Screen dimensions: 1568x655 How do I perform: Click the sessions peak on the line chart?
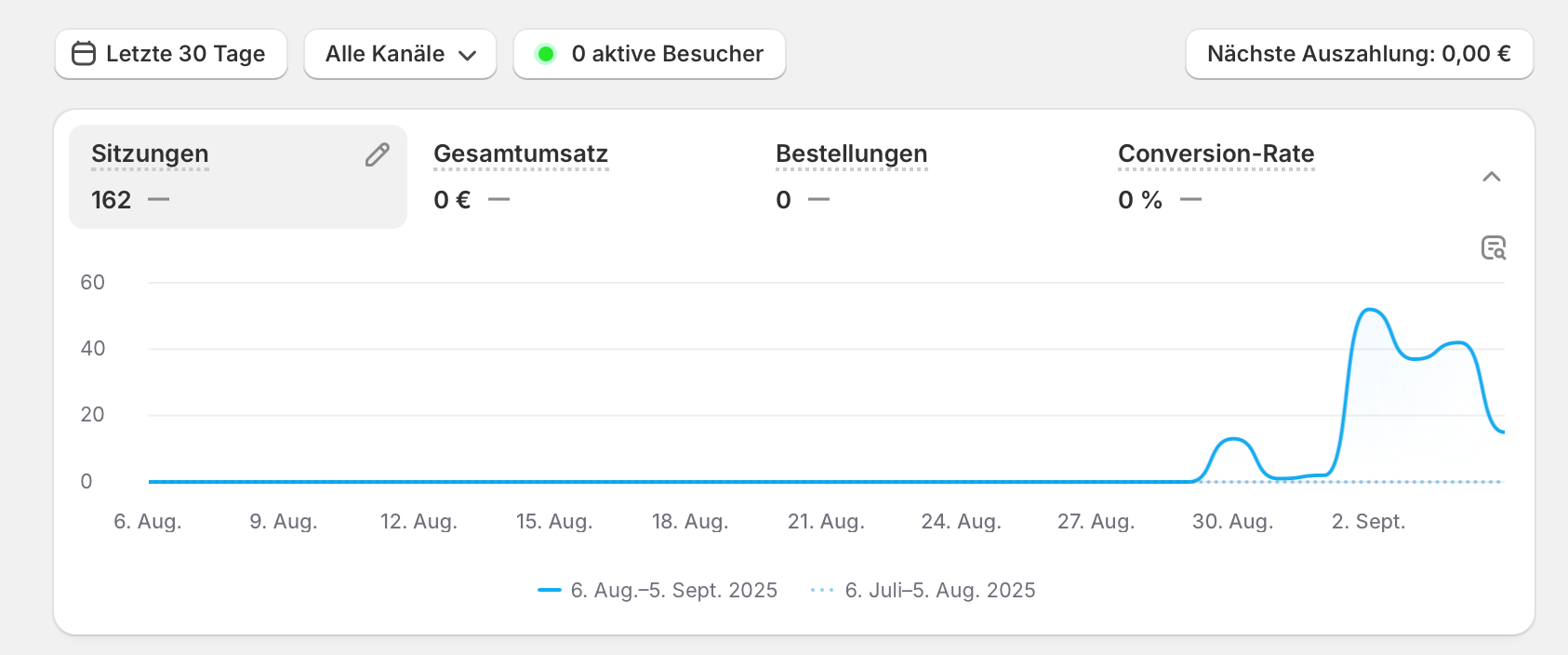(1370, 310)
